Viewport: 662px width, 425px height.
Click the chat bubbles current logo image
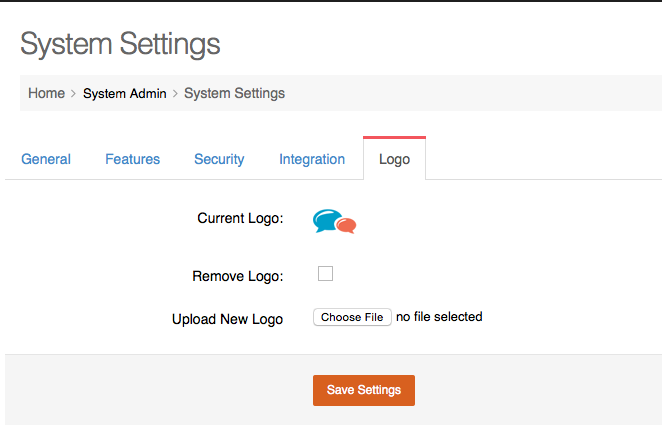[x=334, y=221]
